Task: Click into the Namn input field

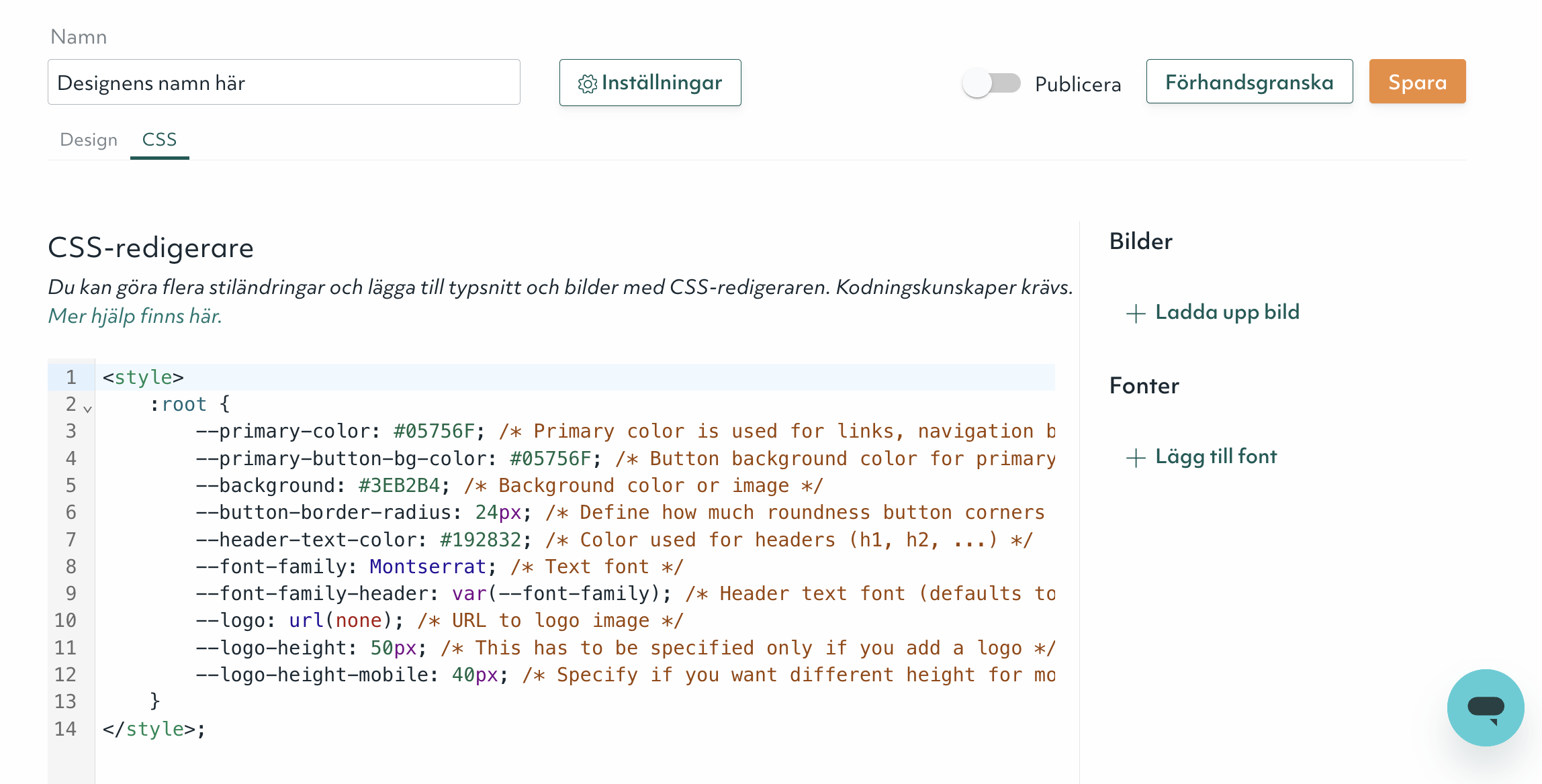Action: point(283,83)
